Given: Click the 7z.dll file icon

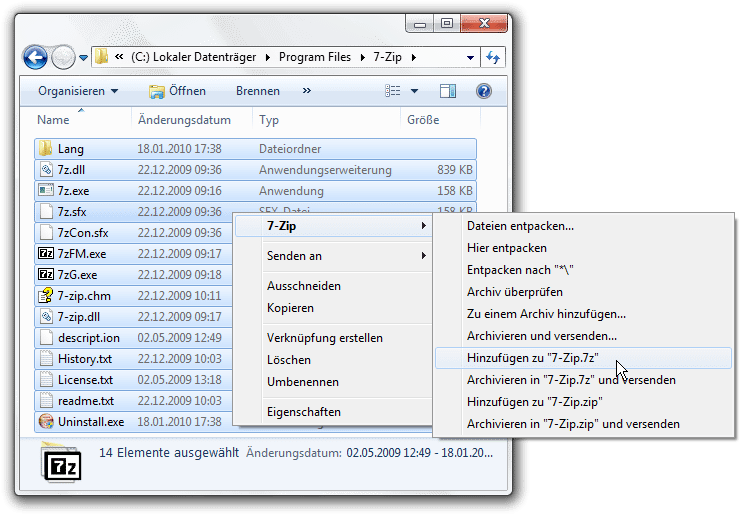Looking at the screenshot, I should tap(46, 169).
